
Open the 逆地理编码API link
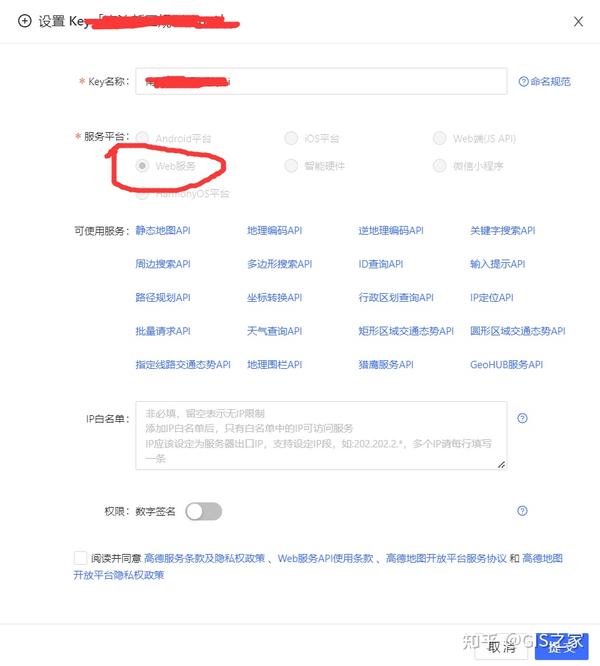pyautogui.click(x=391, y=230)
